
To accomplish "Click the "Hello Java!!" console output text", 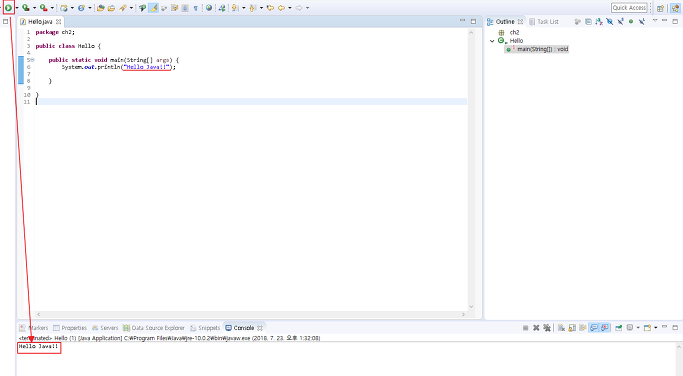I will 38,346.
